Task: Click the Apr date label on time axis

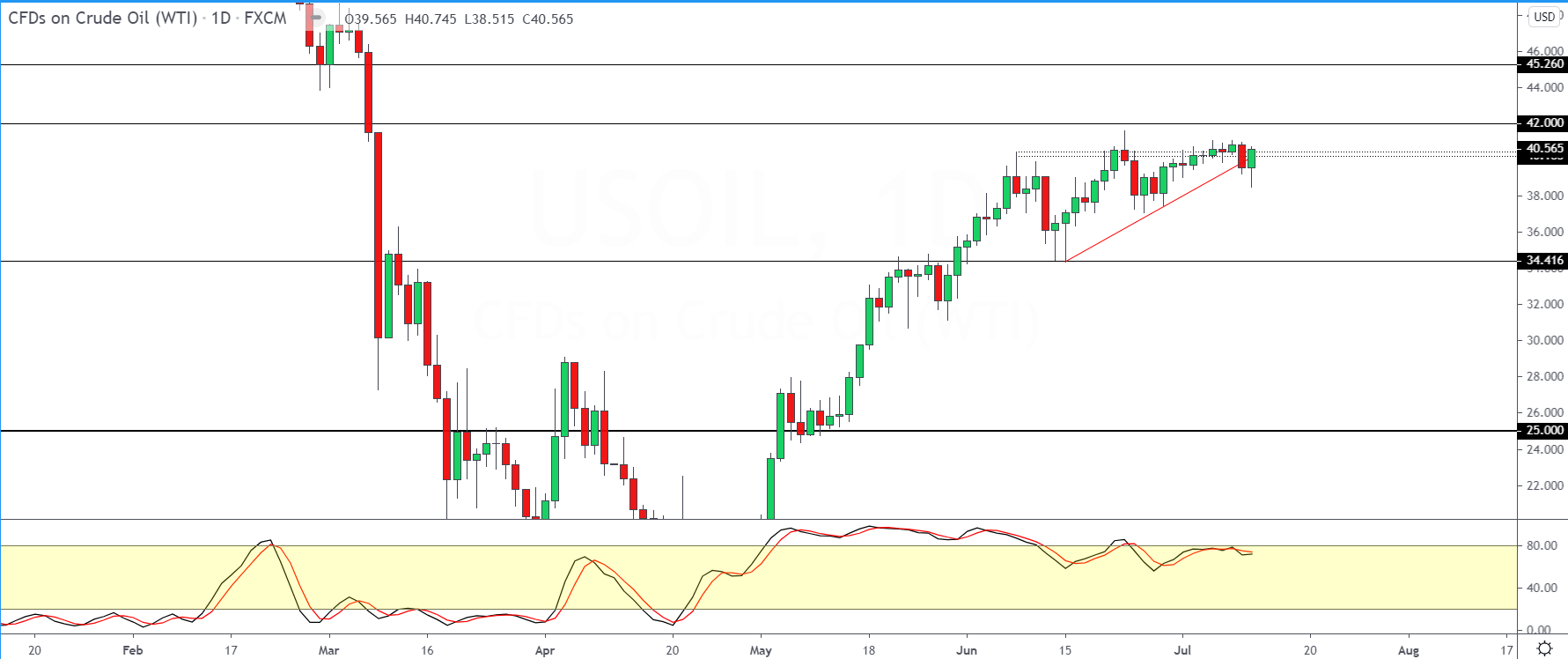Action: click(545, 650)
